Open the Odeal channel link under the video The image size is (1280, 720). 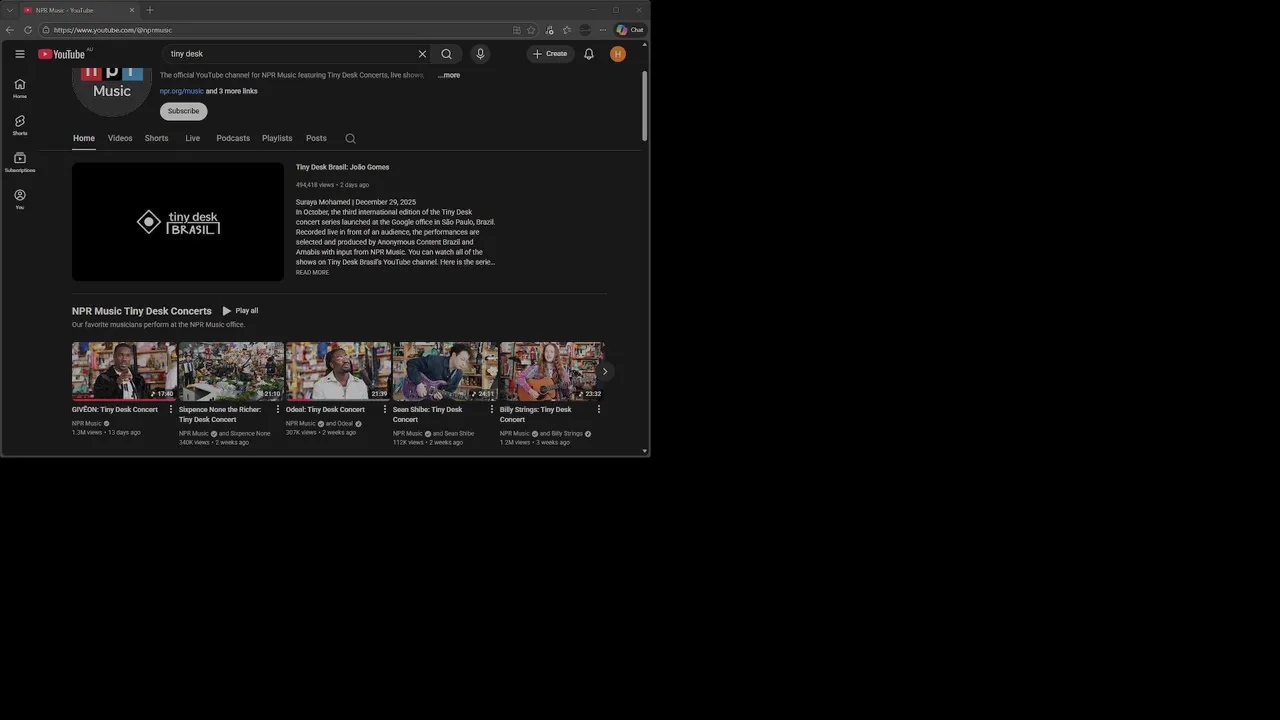[343, 423]
